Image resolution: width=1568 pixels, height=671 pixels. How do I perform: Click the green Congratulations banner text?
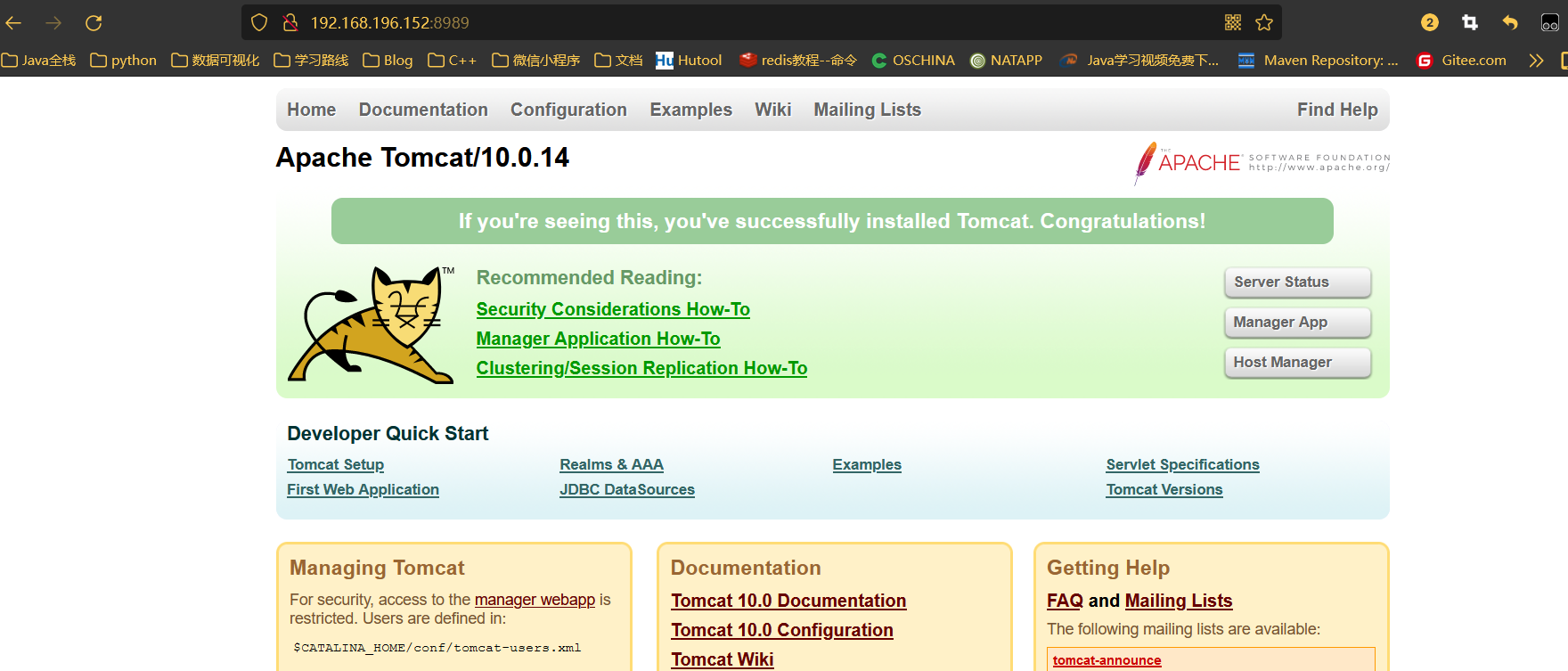[x=832, y=221]
